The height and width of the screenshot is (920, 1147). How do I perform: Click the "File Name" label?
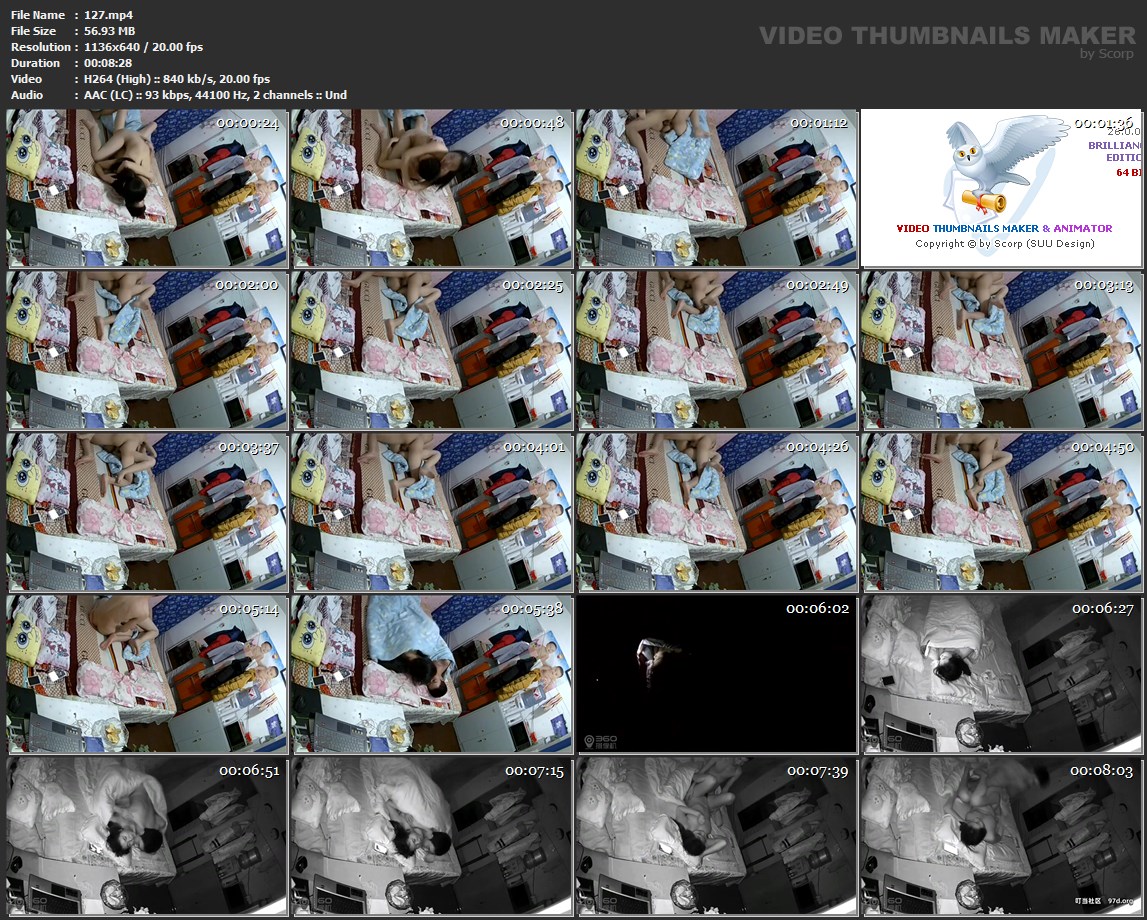tap(38, 15)
